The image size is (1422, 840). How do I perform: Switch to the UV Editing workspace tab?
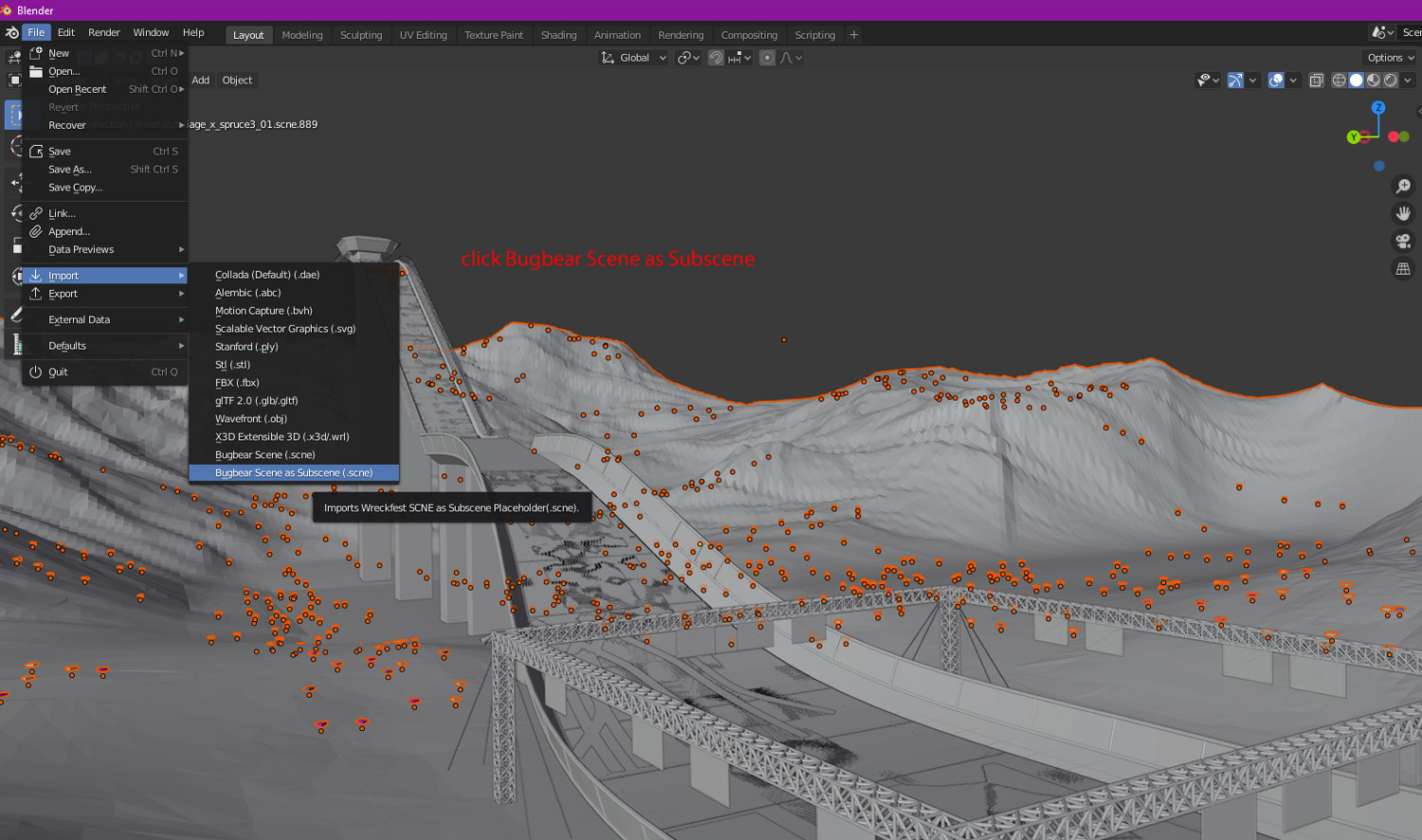point(423,35)
